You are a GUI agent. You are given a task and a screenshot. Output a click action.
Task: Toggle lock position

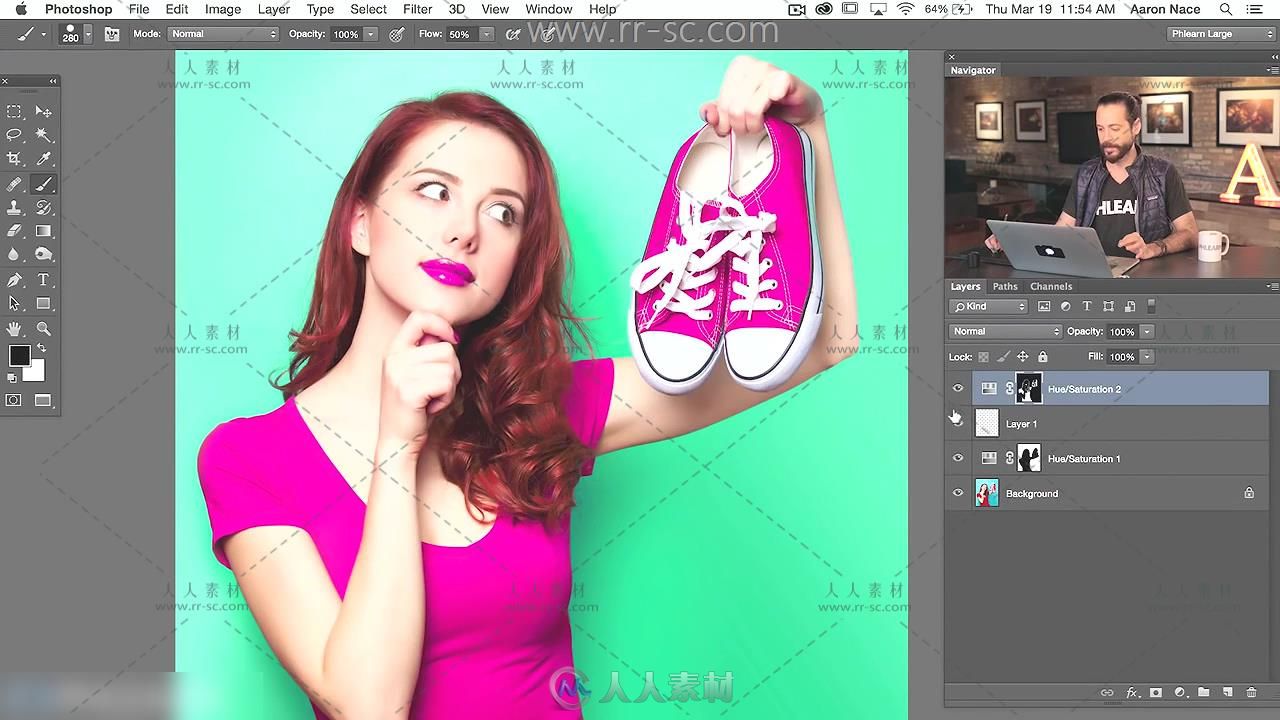pos(1023,357)
